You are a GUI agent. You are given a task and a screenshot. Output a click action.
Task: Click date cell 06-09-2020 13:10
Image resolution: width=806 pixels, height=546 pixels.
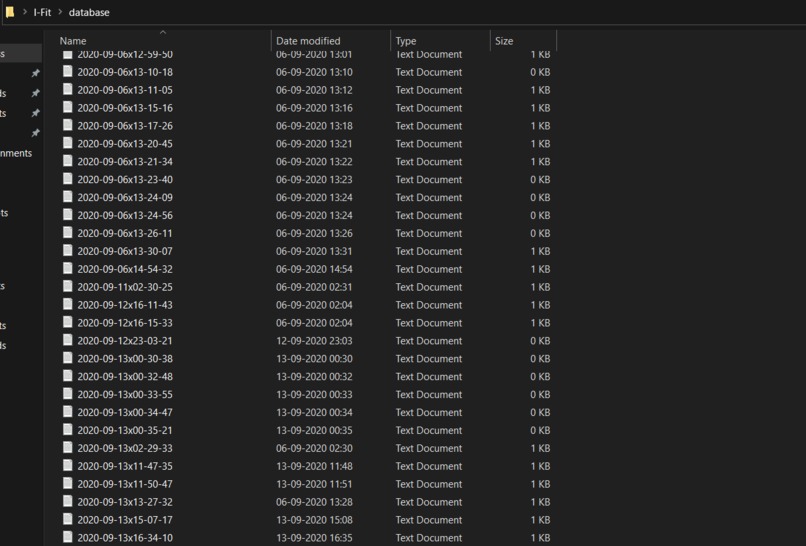click(314, 72)
